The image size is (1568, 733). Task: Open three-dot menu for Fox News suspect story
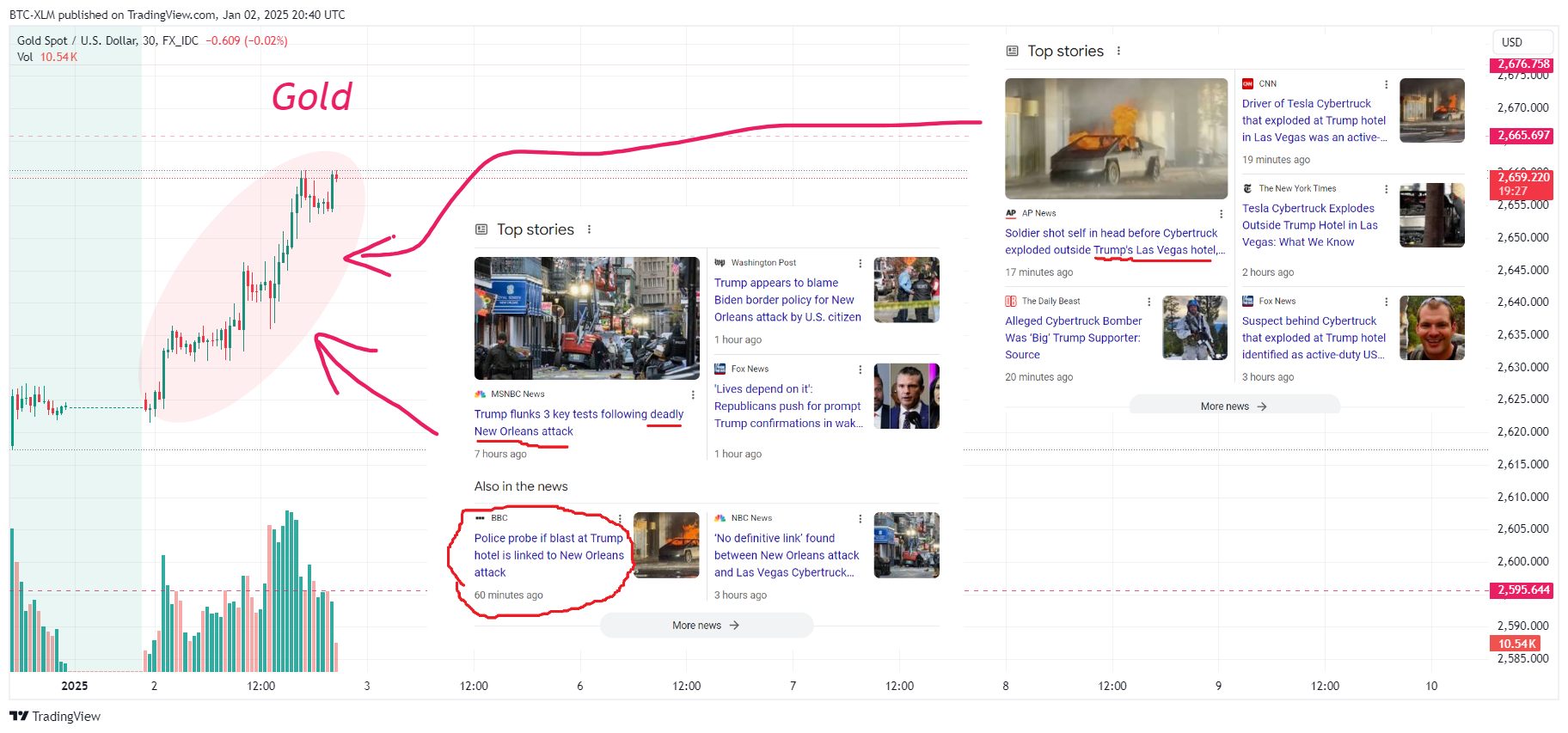pyautogui.click(x=1386, y=302)
